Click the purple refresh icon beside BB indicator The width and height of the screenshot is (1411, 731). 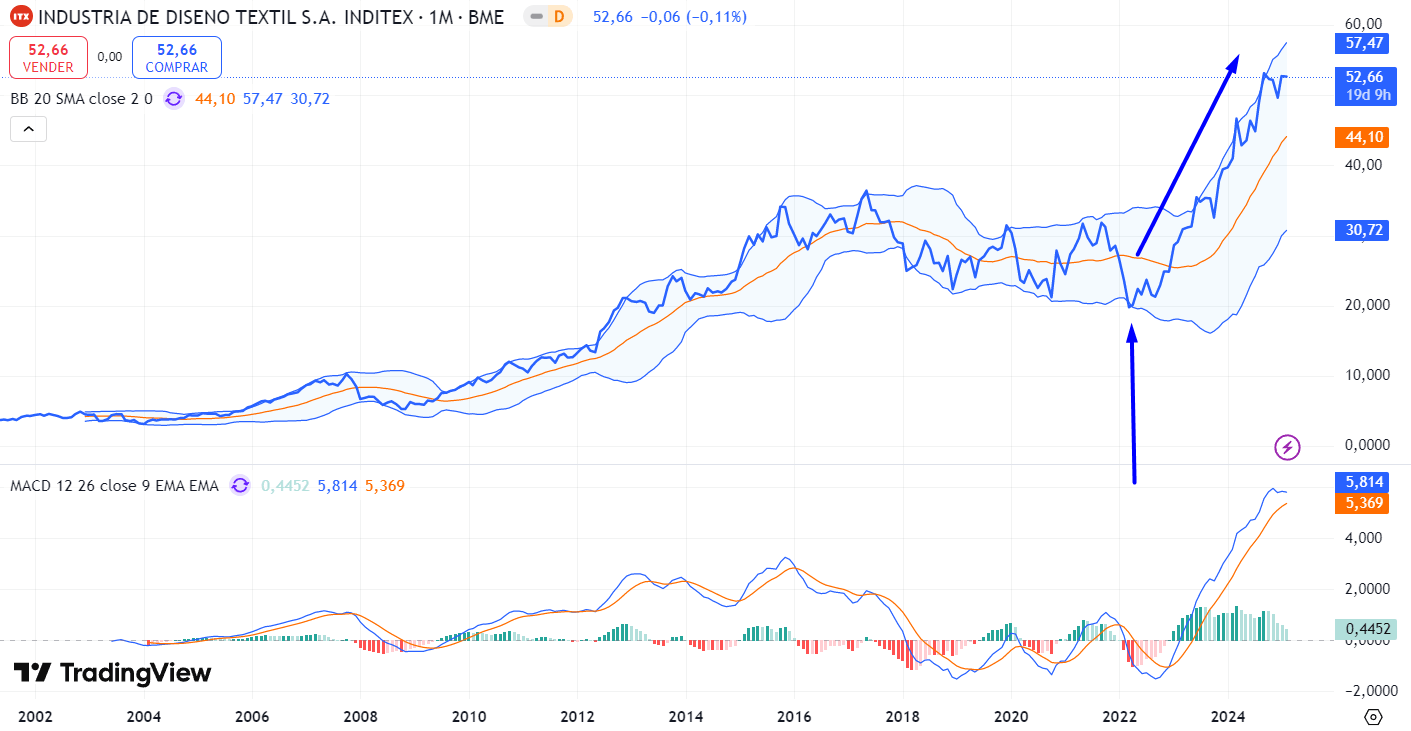coord(173,98)
